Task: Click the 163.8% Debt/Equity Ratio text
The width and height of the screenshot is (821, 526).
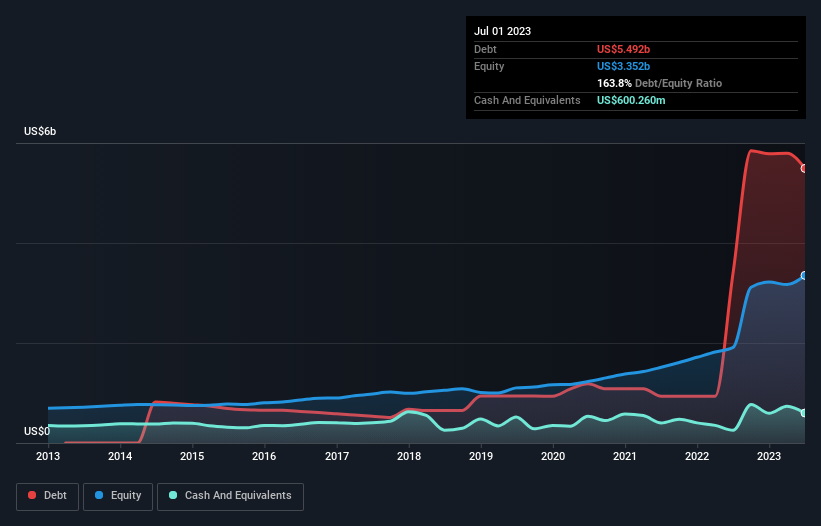Action: 659,83
